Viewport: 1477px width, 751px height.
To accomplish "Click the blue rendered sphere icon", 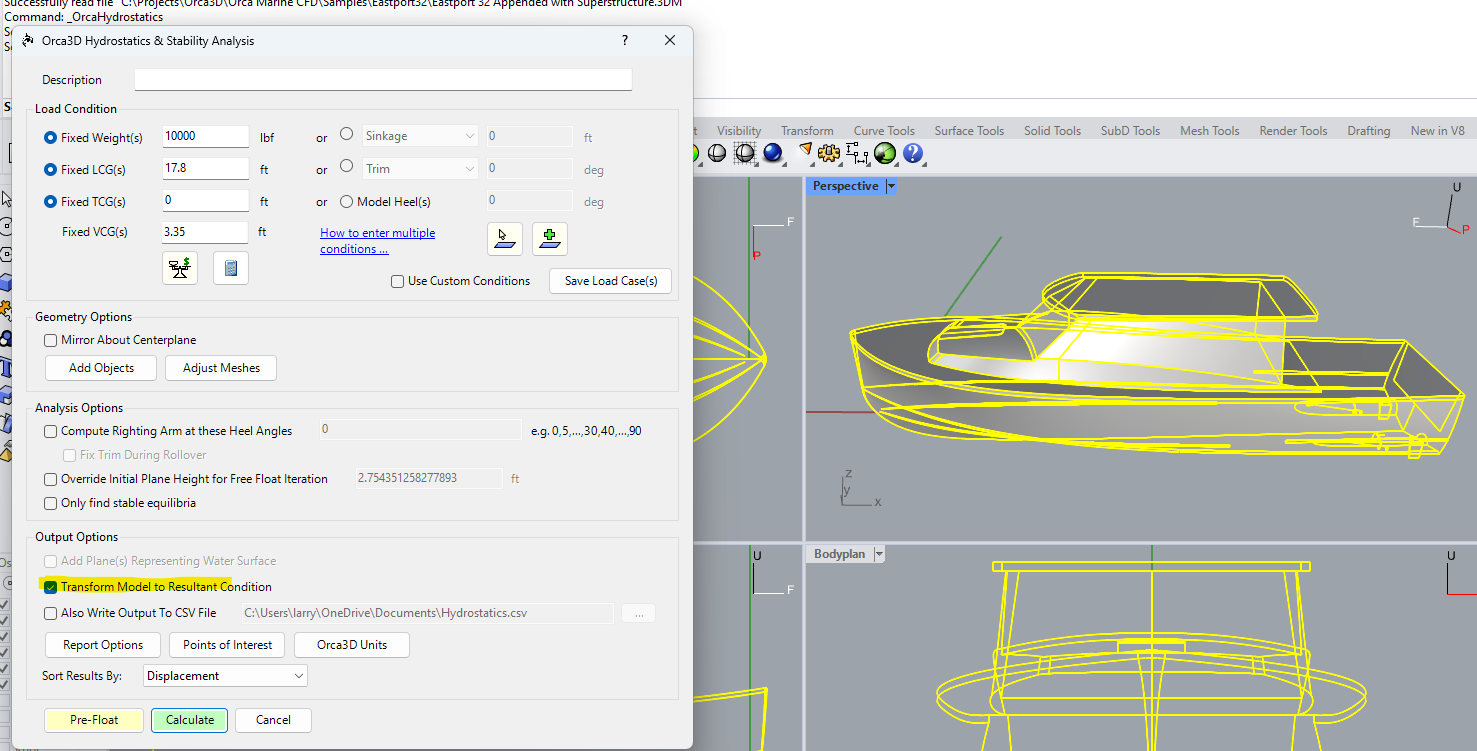I will (772, 153).
